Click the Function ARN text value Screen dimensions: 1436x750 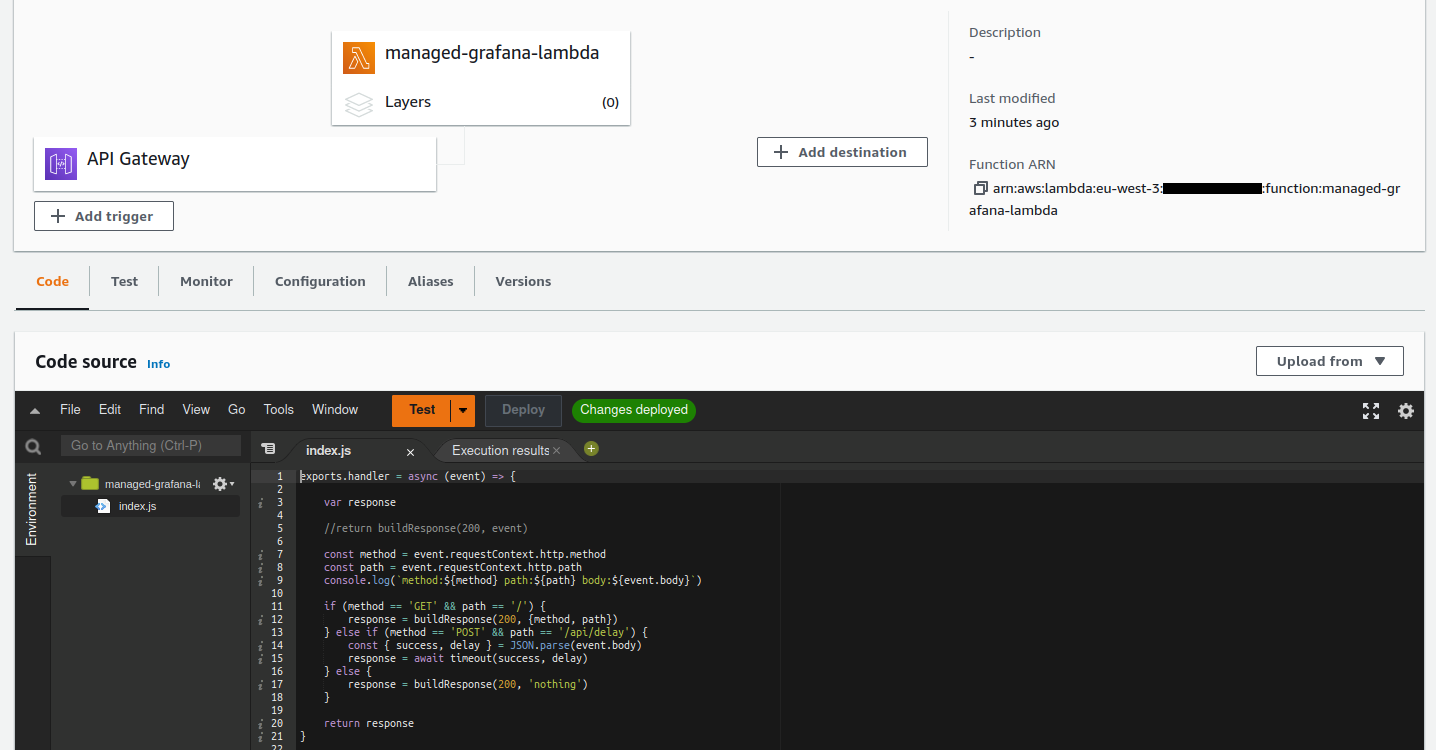1185,199
